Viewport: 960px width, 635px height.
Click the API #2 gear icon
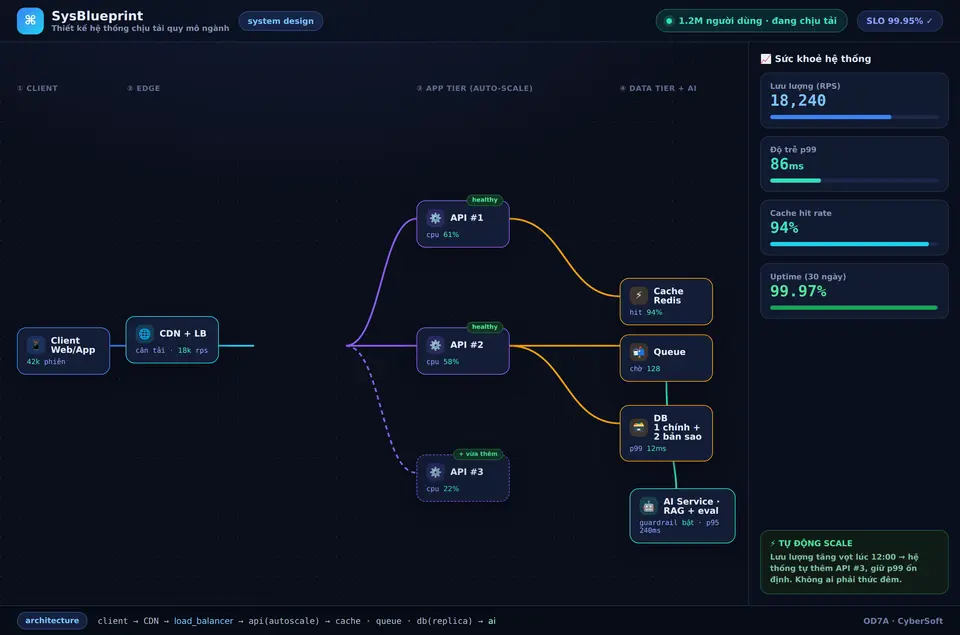pyautogui.click(x=435, y=345)
